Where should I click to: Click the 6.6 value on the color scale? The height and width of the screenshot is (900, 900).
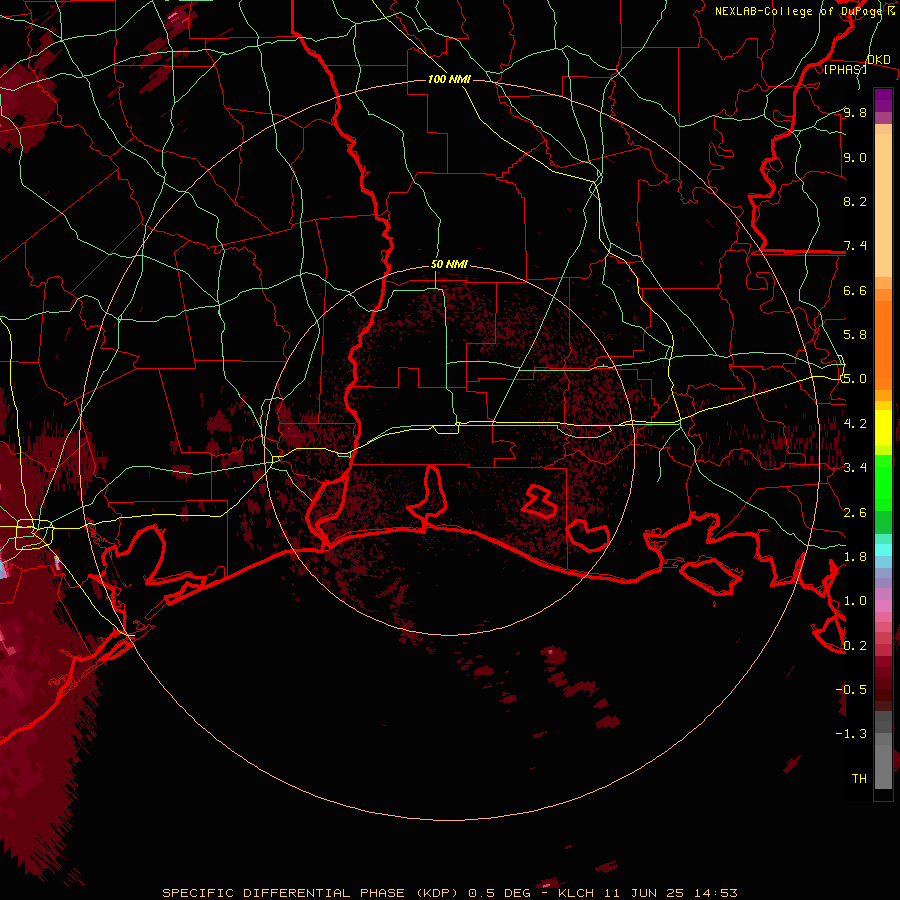(855, 290)
